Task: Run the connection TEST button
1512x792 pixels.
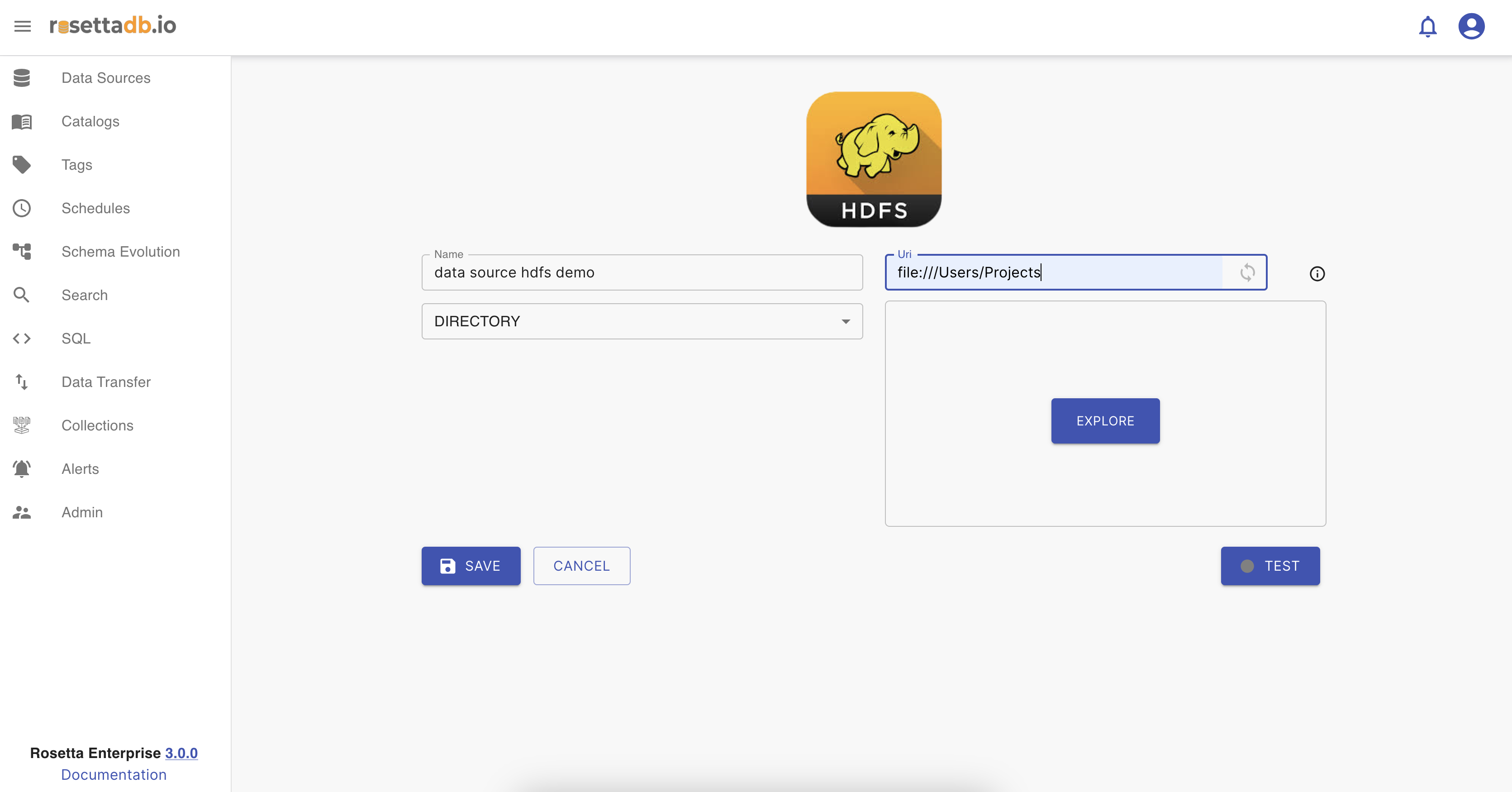Action: (1270, 566)
